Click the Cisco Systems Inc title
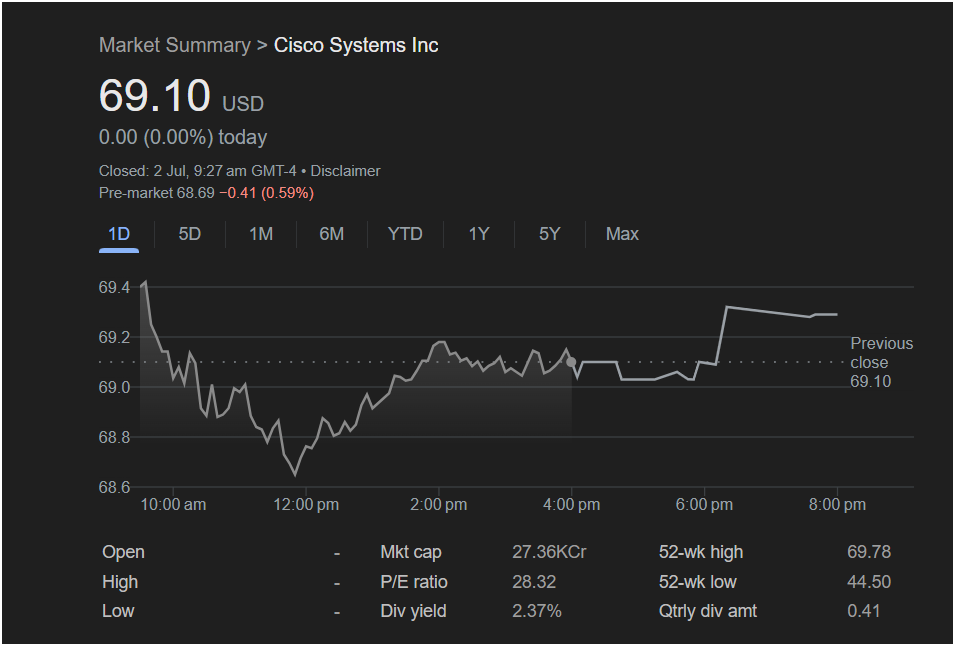This screenshot has width=955, height=646. coord(356,45)
